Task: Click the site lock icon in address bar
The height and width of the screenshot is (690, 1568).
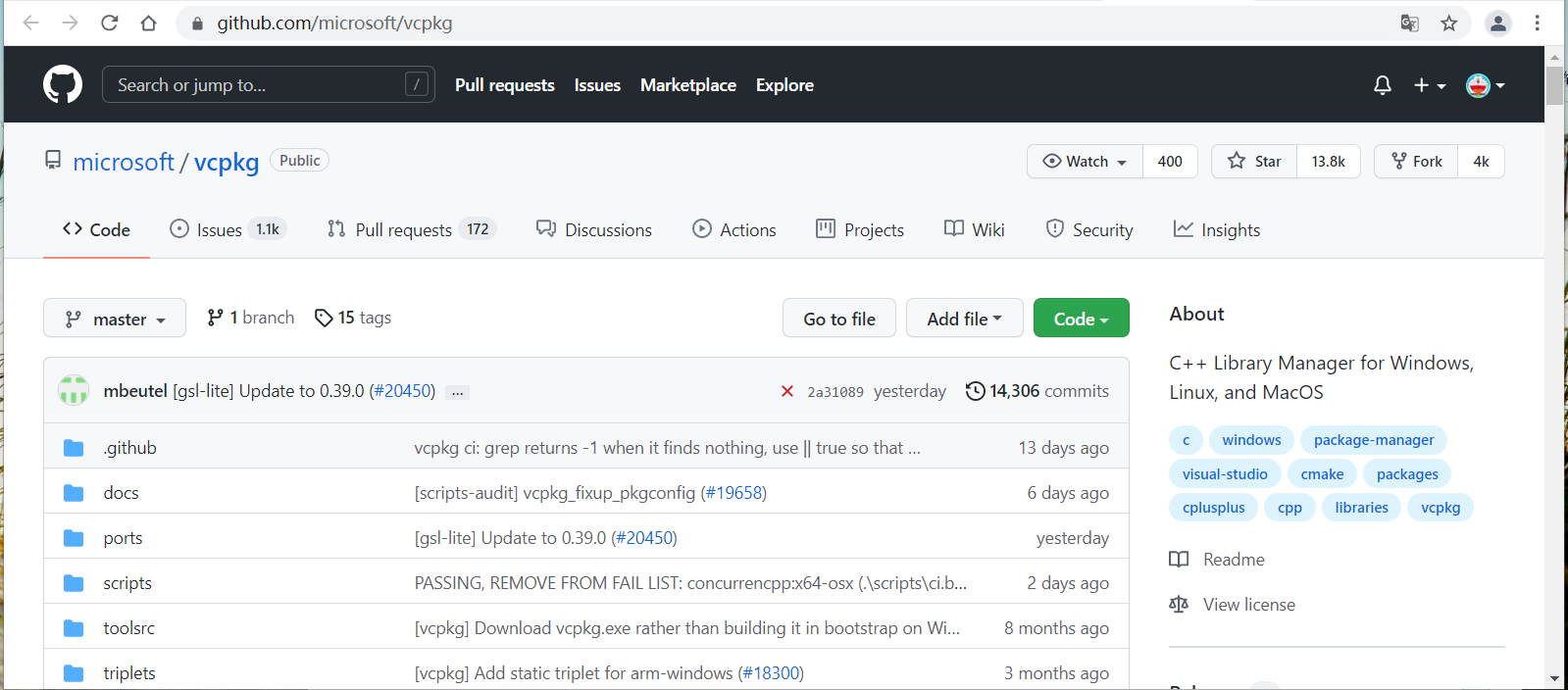Action: [197, 23]
